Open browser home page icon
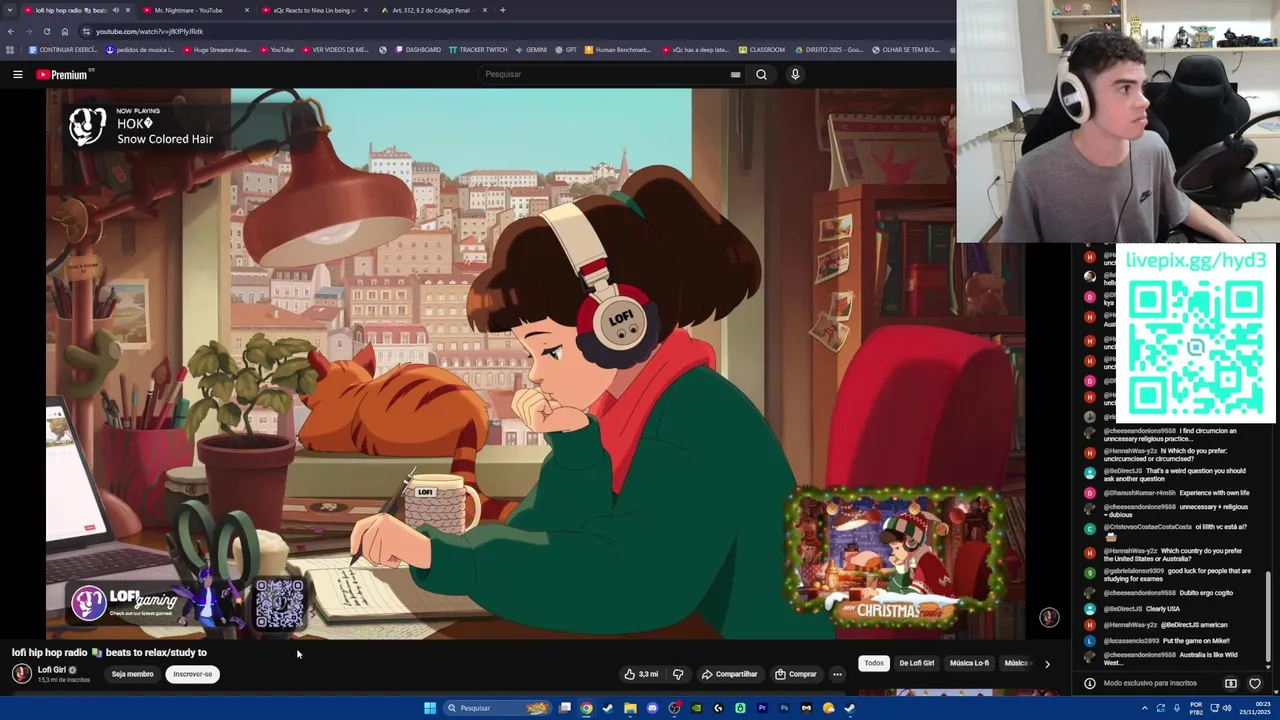The image size is (1280, 720). click(65, 31)
